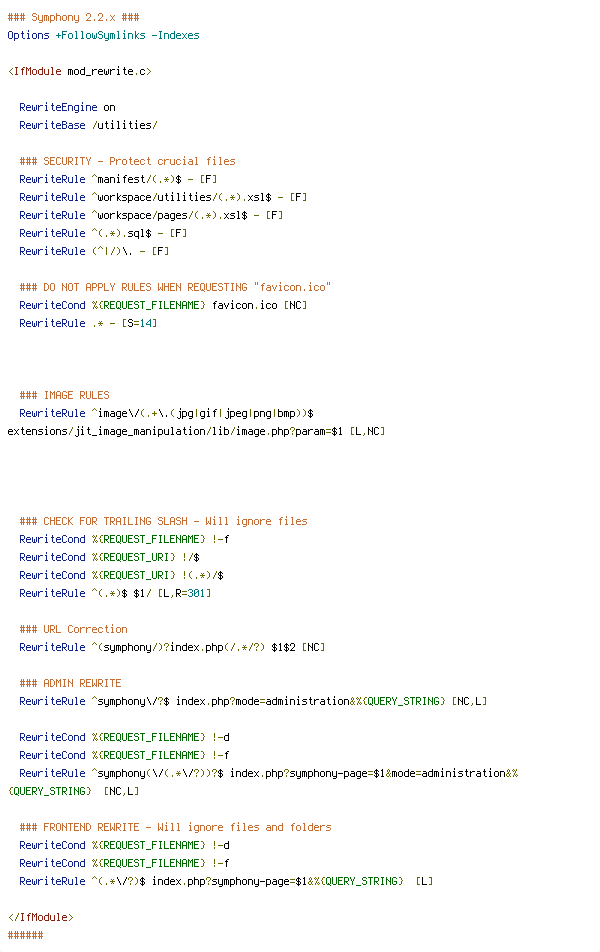The height and width of the screenshot is (952, 600).
Task: Click the "RewriteEngine on" line
Action: click(67, 107)
